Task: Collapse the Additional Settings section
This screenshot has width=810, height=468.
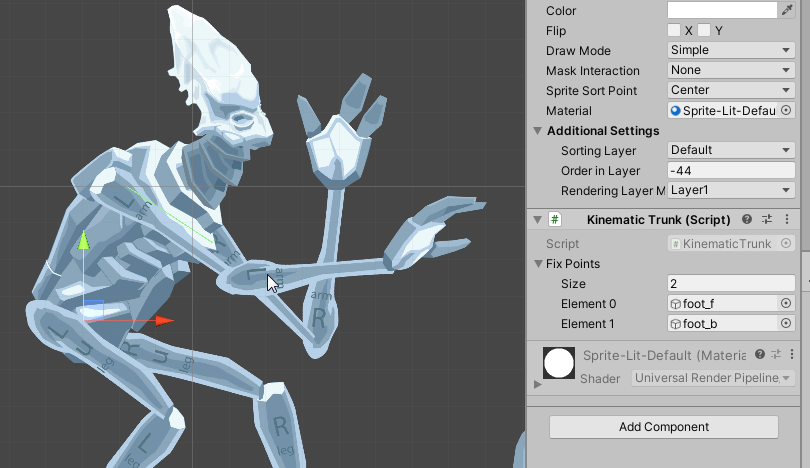Action: click(538, 131)
